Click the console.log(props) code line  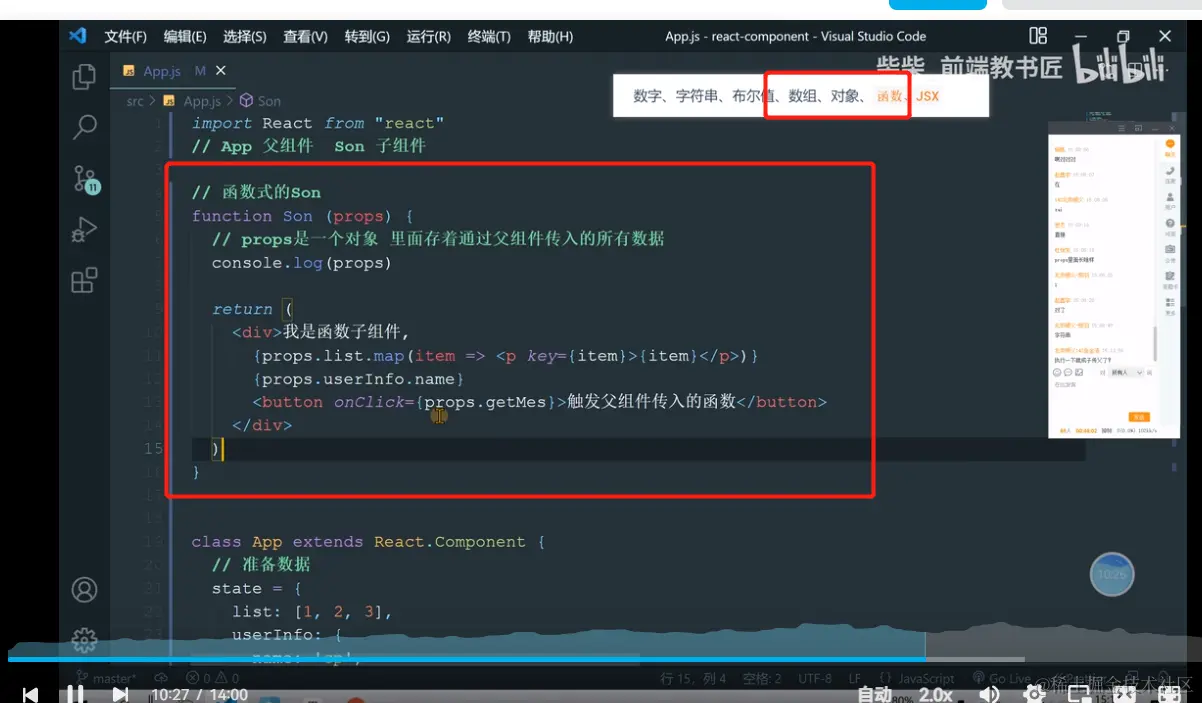pyautogui.click(x=301, y=263)
